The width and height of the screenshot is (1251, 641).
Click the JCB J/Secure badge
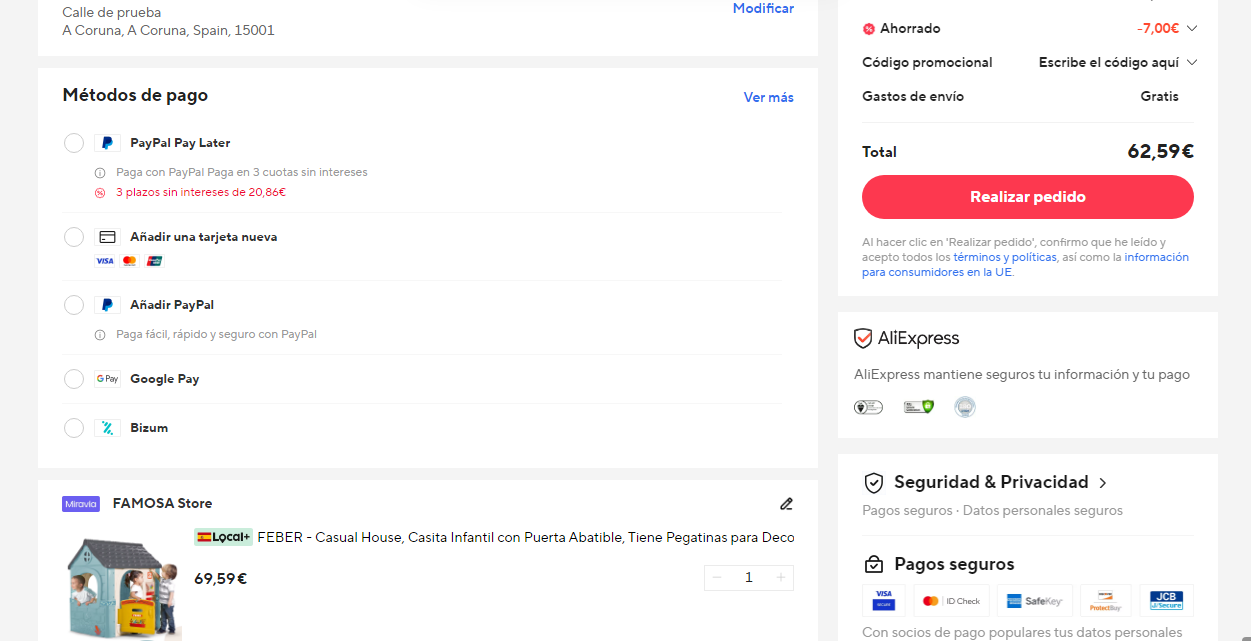[1167, 601]
